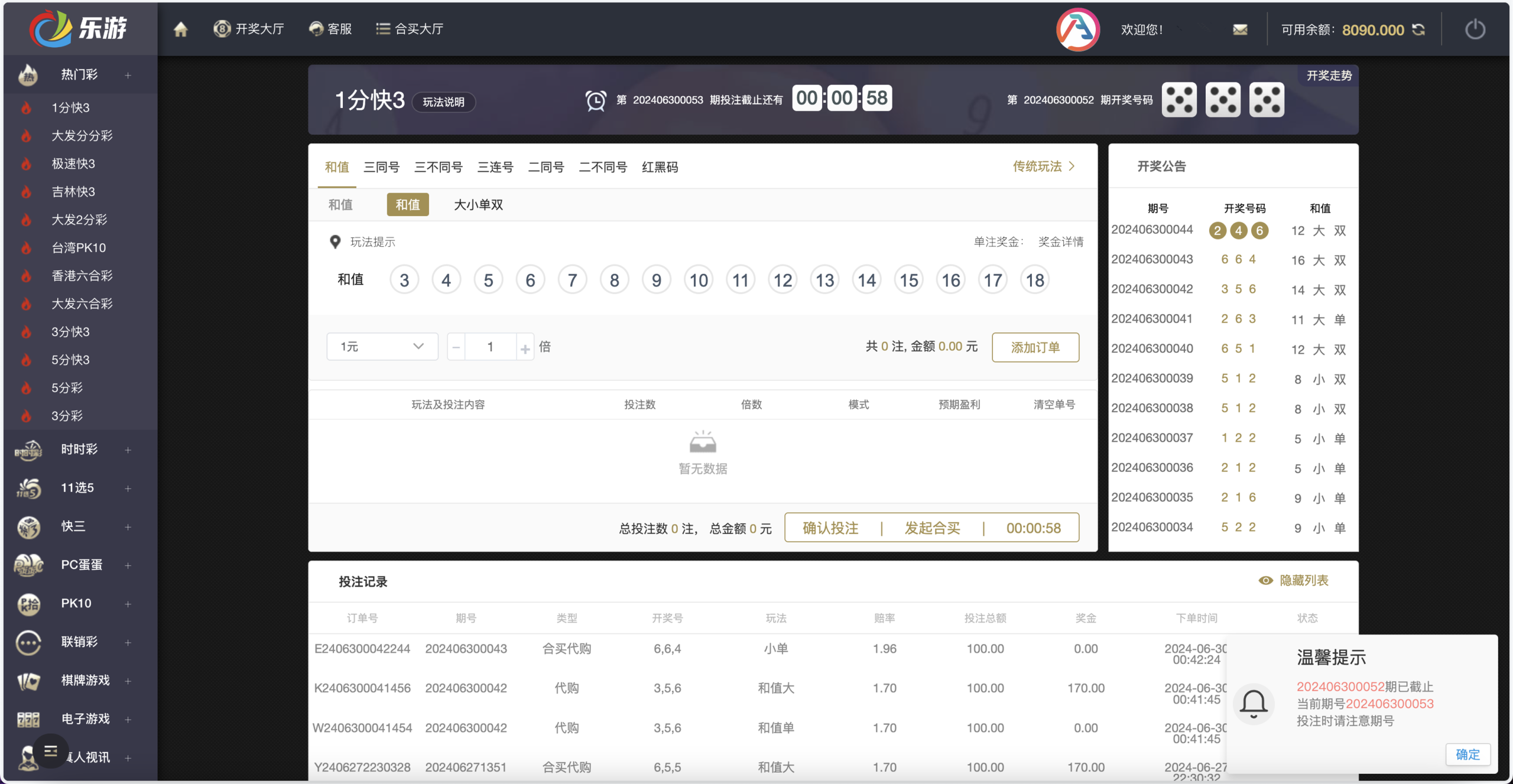1513x784 pixels.
Task: Click the user avatar logo
Action: pyautogui.click(x=1077, y=30)
